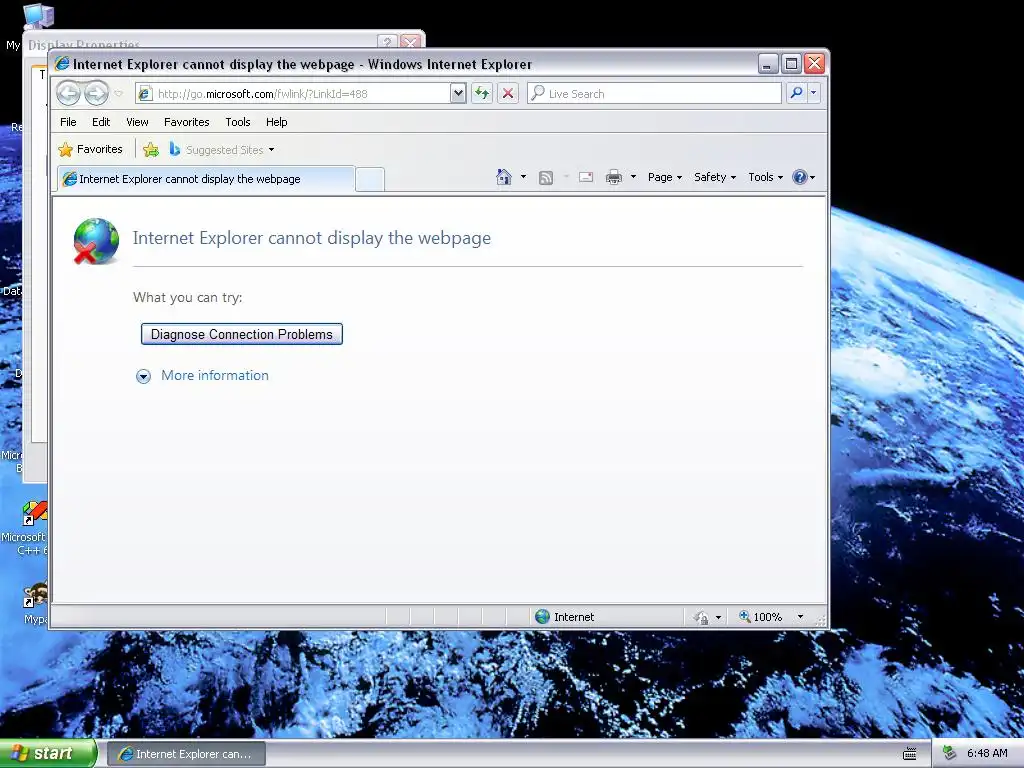Run search with the magnifier button

pyautogui.click(x=796, y=93)
